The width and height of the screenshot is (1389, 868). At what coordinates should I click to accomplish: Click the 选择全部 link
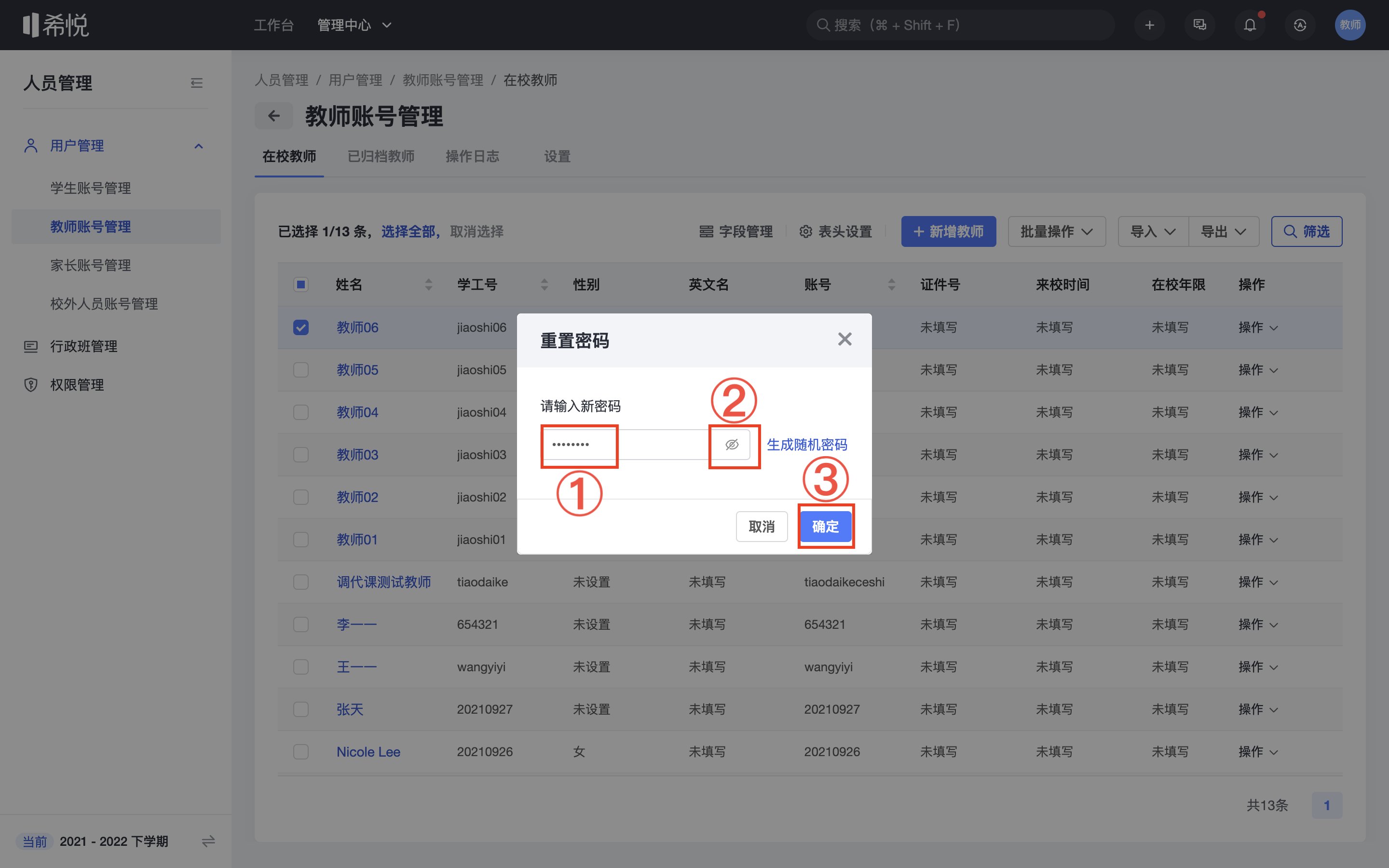click(408, 231)
